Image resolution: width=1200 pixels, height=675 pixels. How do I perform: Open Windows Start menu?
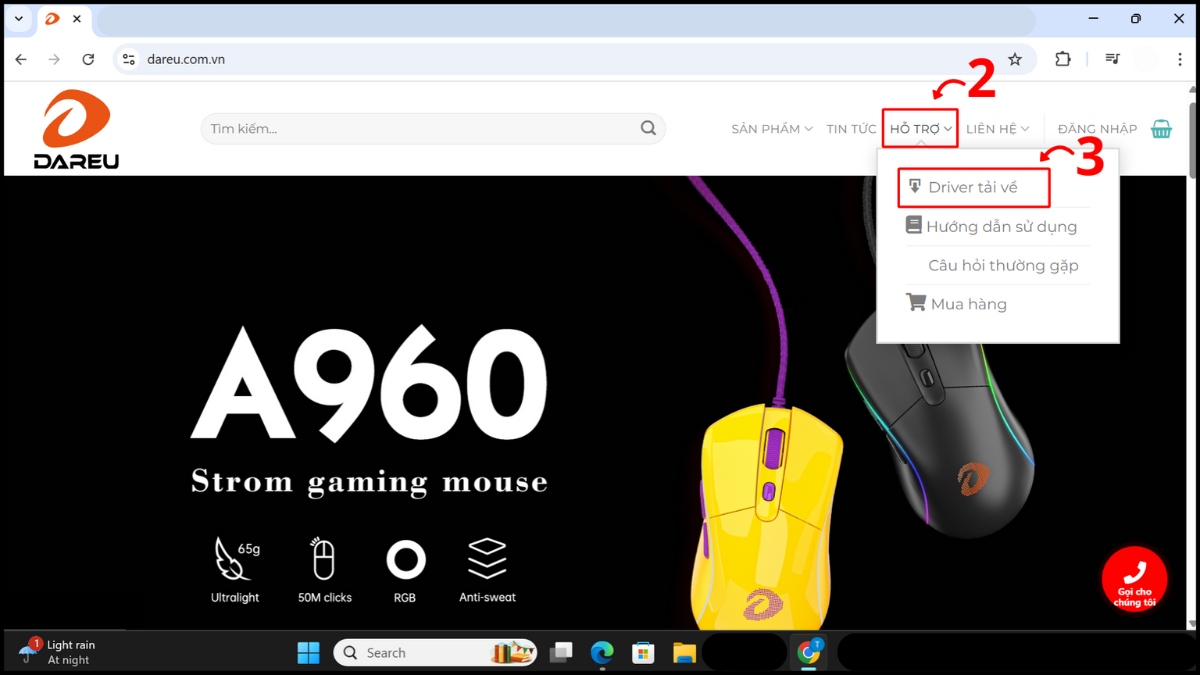click(308, 653)
